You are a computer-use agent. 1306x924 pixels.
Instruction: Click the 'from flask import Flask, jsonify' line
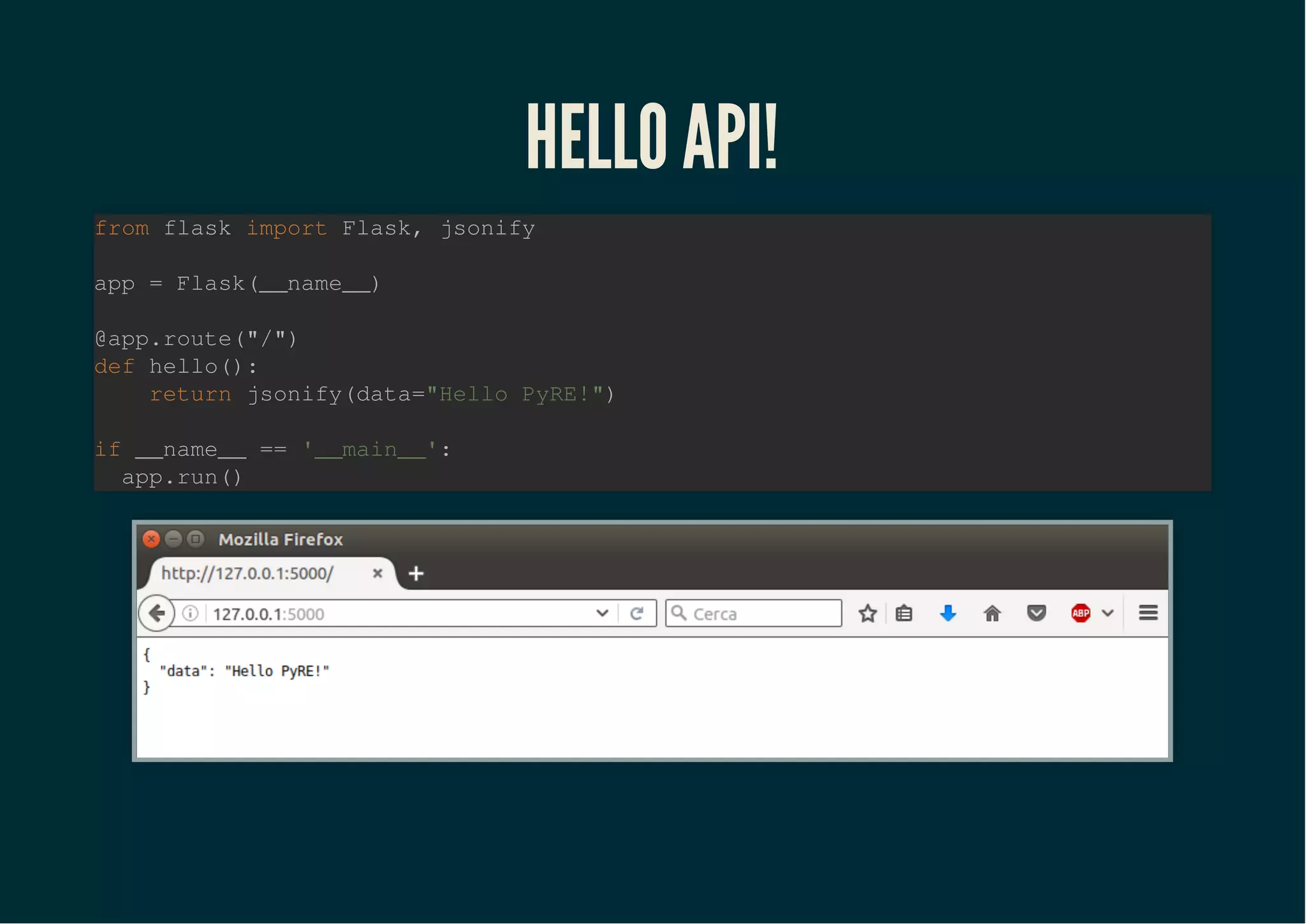(315, 228)
